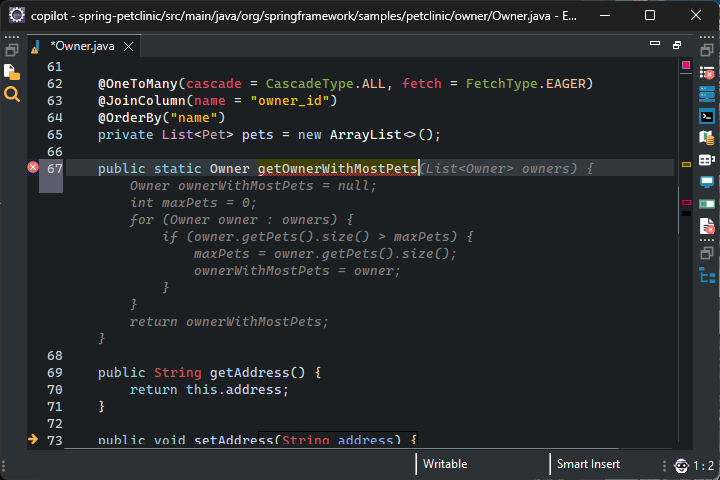Restore the left minimized view stack
This screenshot has height=480, width=720.
11,50
